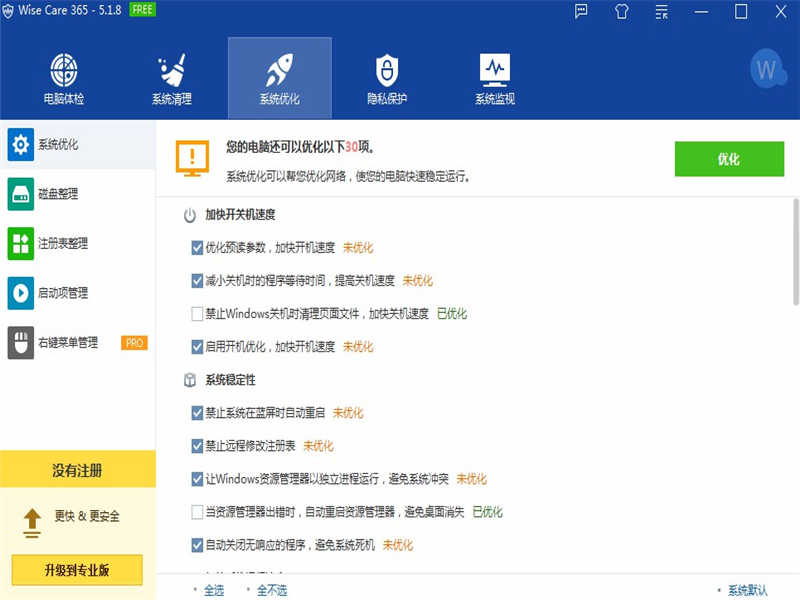
Task: Click the power icon beside 加快开关机速度
Action: click(x=190, y=215)
